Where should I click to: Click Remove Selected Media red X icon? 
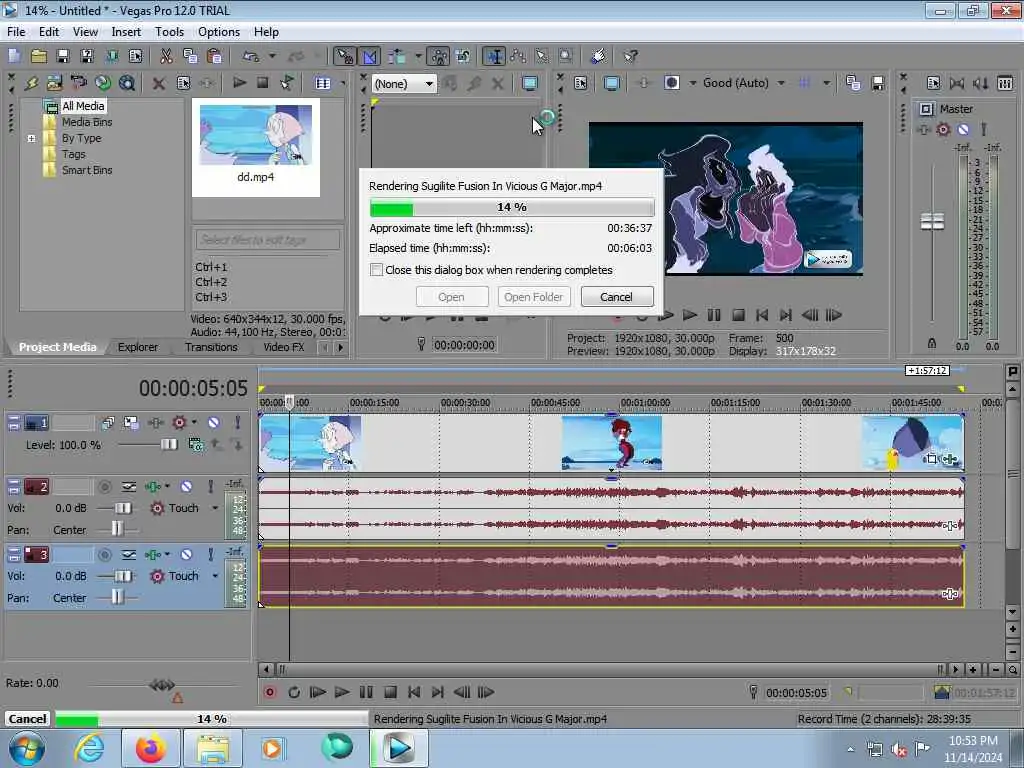coord(159,83)
